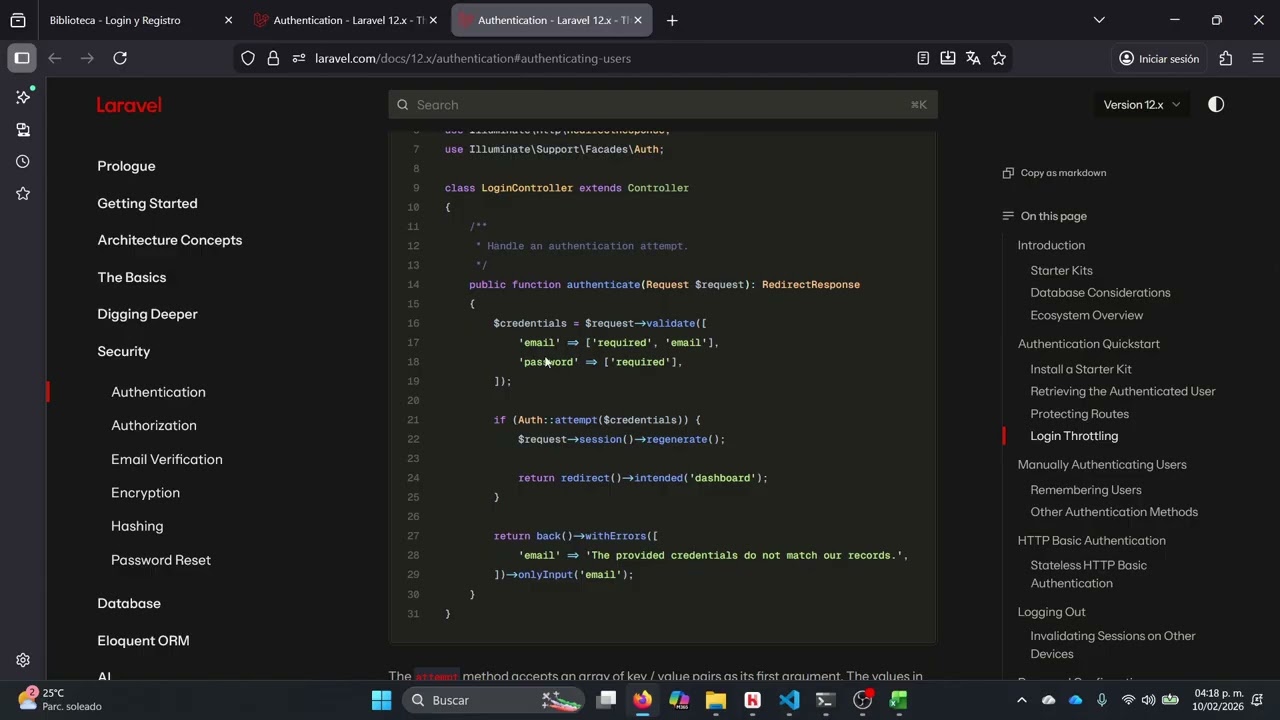Open the Firefox application menu
This screenshot has width=1280, height=720.
[x=1258, y=58]
